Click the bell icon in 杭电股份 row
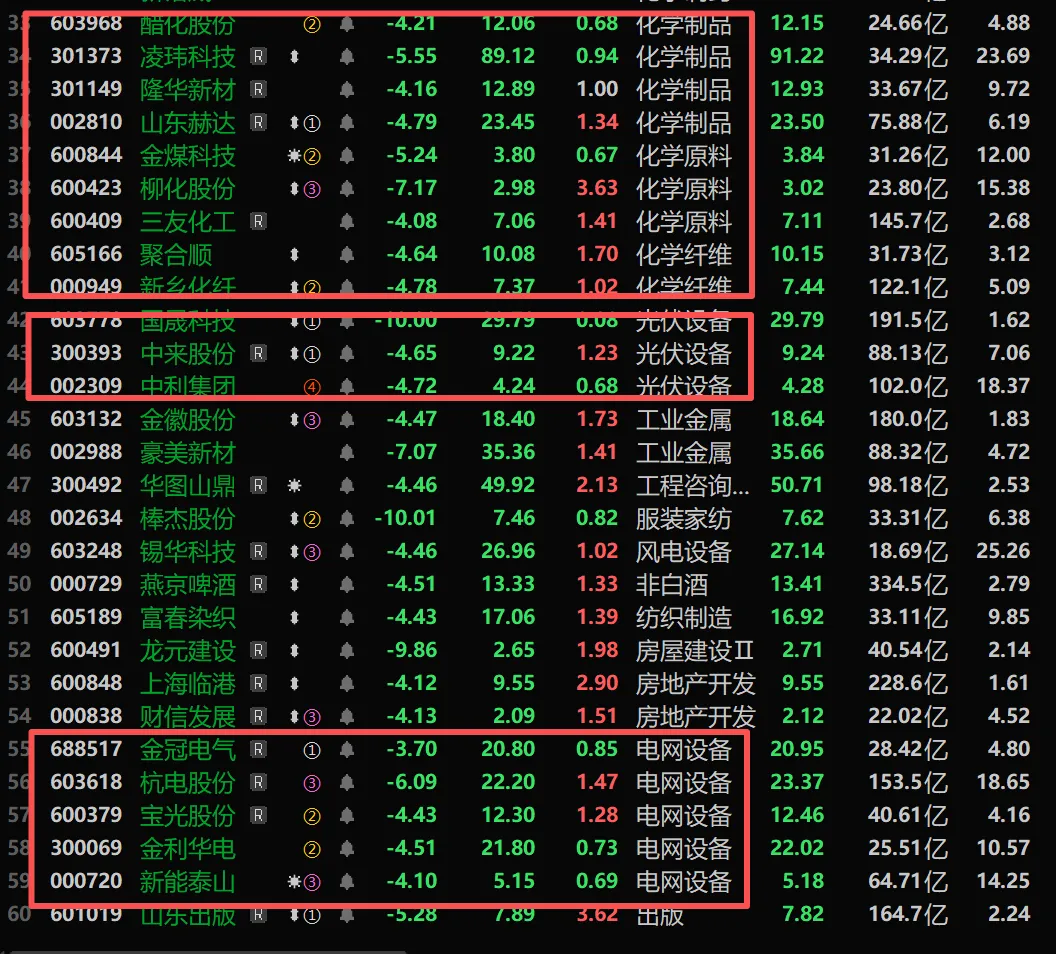The image size is (1056, 954). [x=347, y=782]
